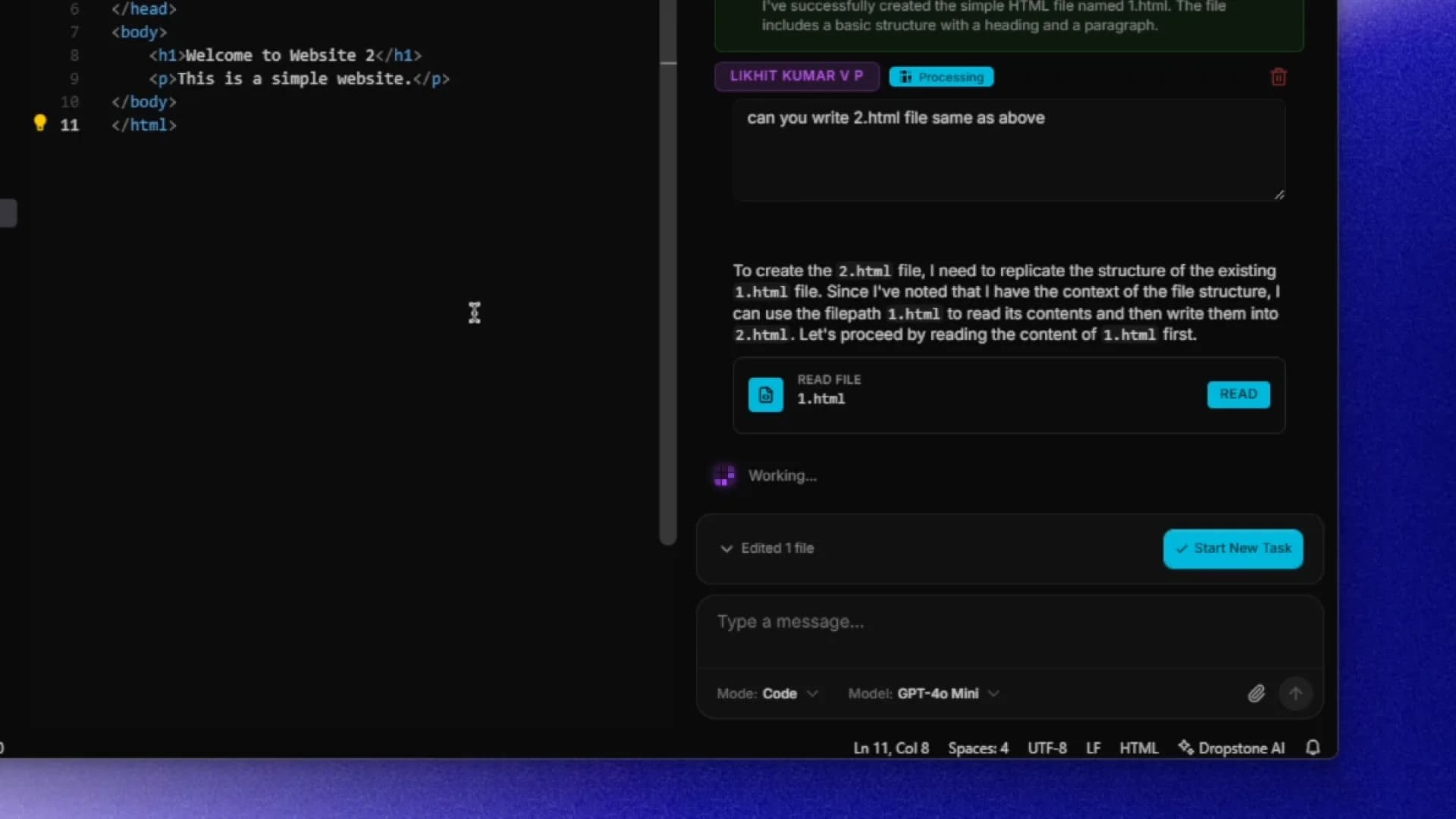Click the paperclip attachment icon

1257,692
